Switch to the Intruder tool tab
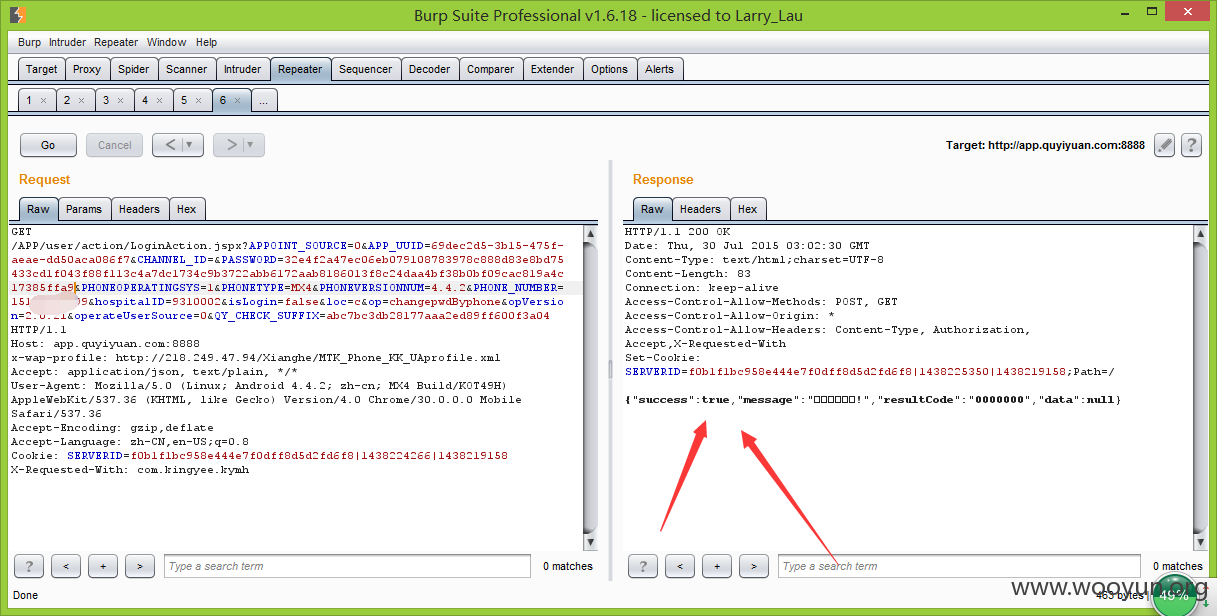The height and width of the screenshot is (616, 1217). tap(243, 69)
